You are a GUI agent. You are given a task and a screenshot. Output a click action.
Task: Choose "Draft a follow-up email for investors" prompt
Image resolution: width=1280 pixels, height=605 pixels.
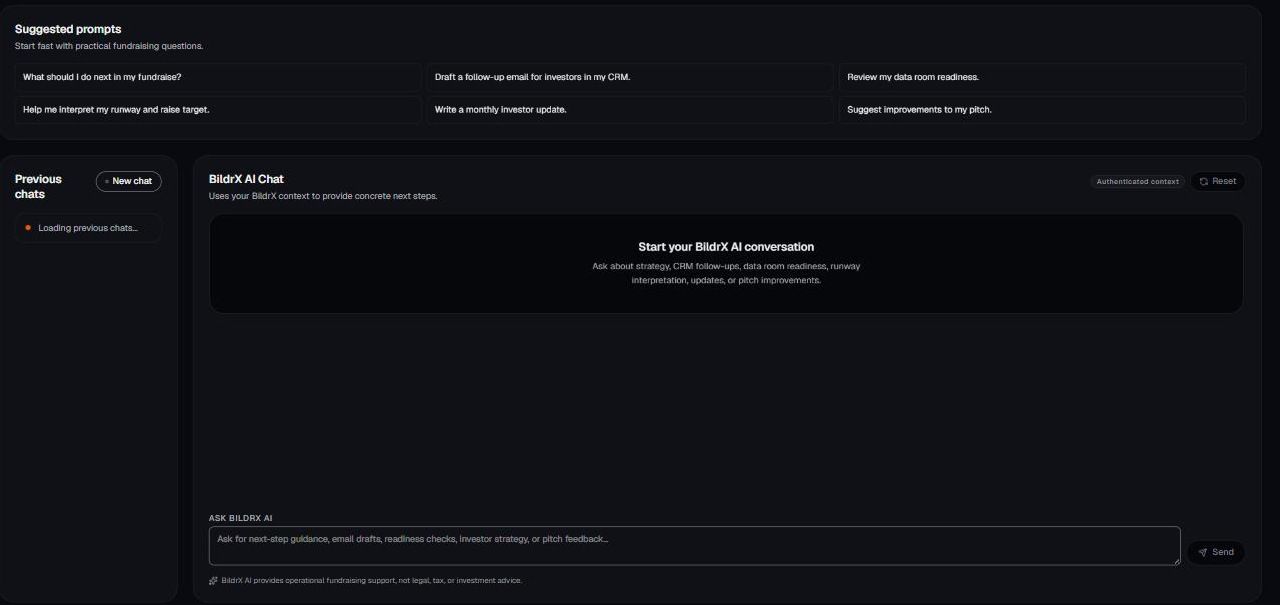click(x=630, y=77)
